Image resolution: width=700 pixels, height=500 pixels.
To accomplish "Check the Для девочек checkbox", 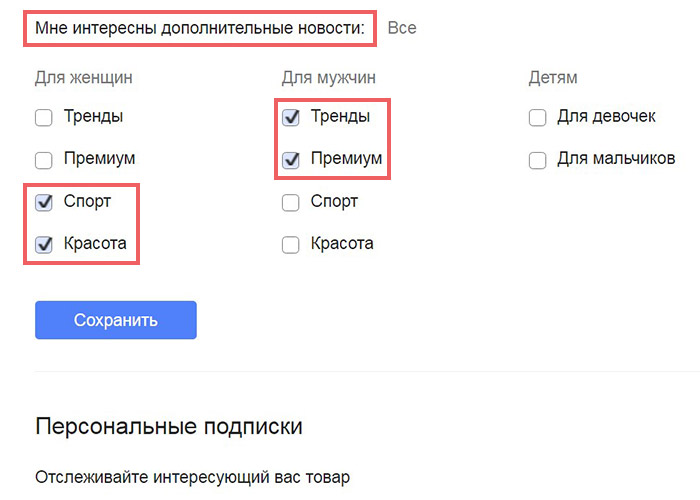I will 538,118.
